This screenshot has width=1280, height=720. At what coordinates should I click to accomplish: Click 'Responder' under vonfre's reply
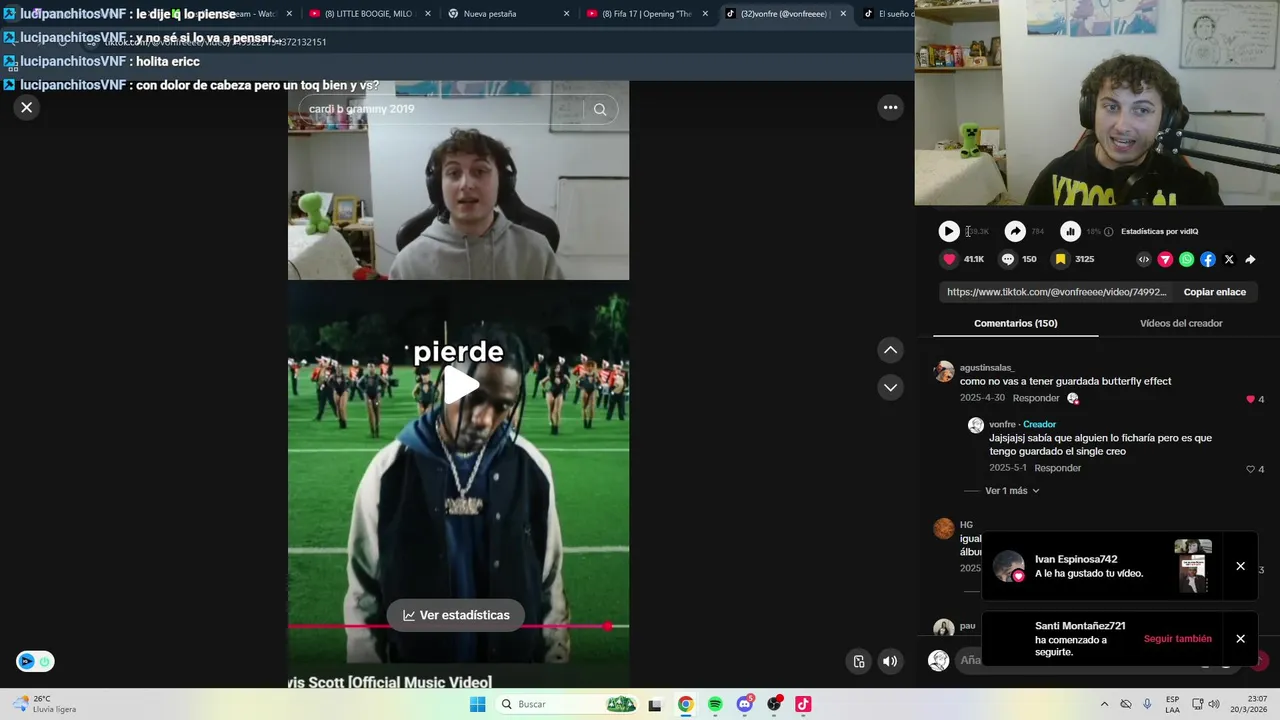click(1058, 468)
